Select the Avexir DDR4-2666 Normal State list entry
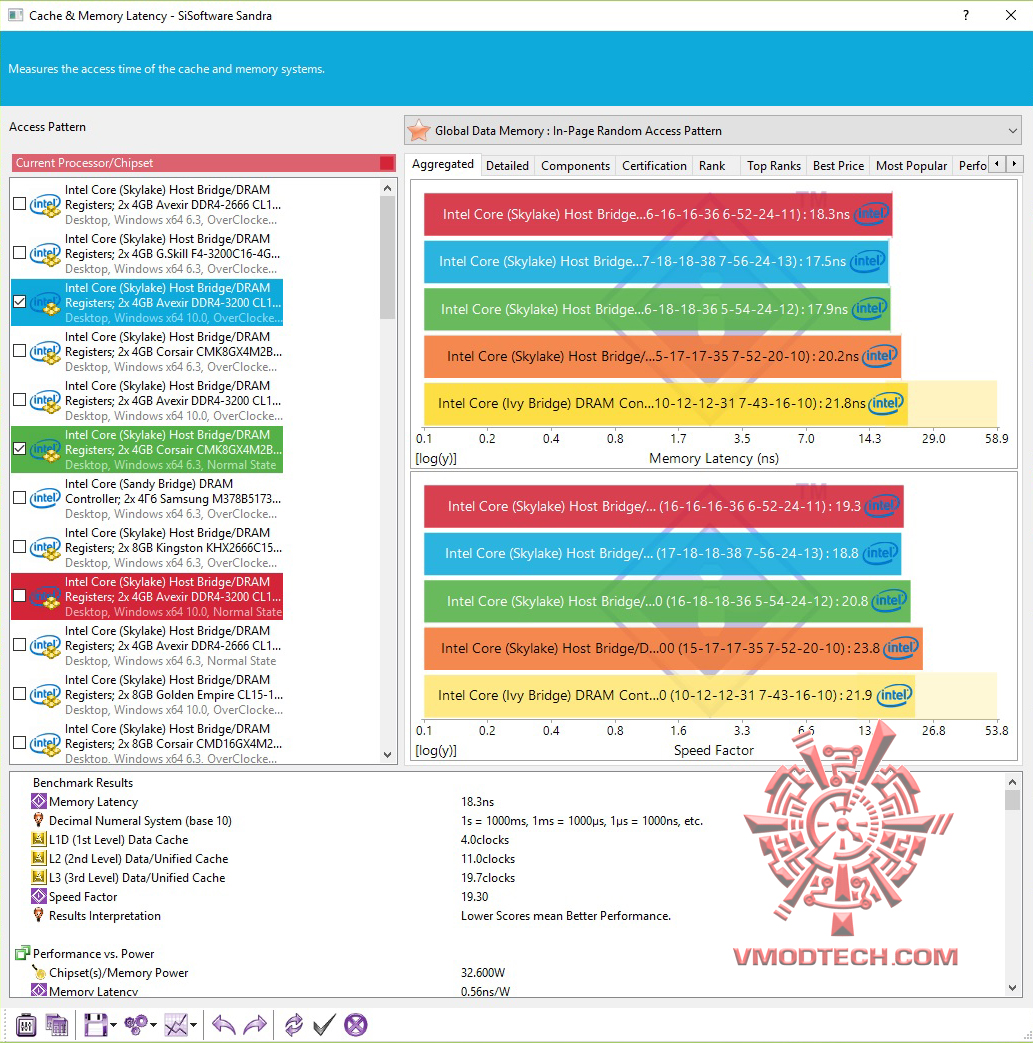1033x1043 pixels. pos(148,645)
